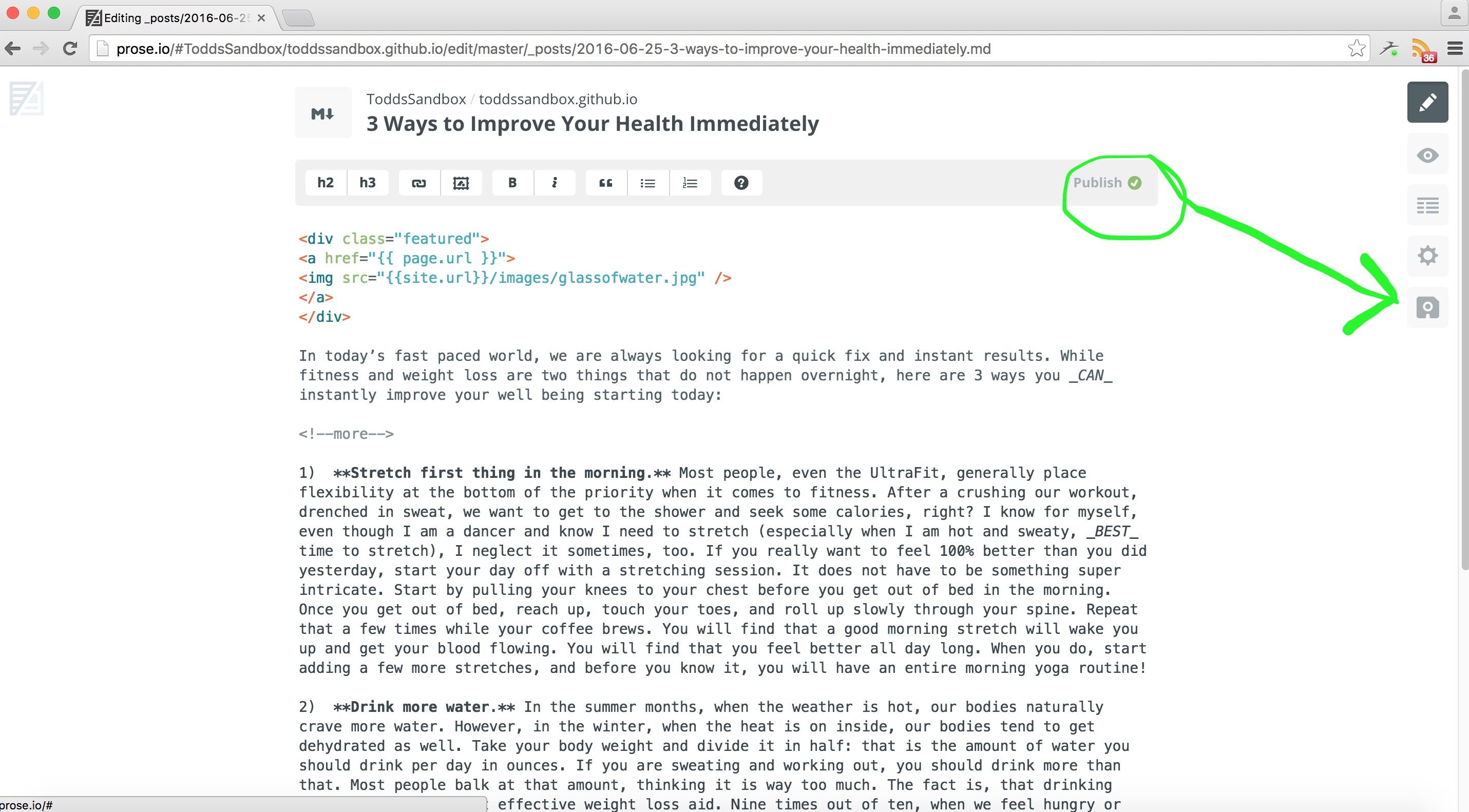Toggle bold formatting
The height and width of the screenshot is (812, 1469).
click(512, 183)
